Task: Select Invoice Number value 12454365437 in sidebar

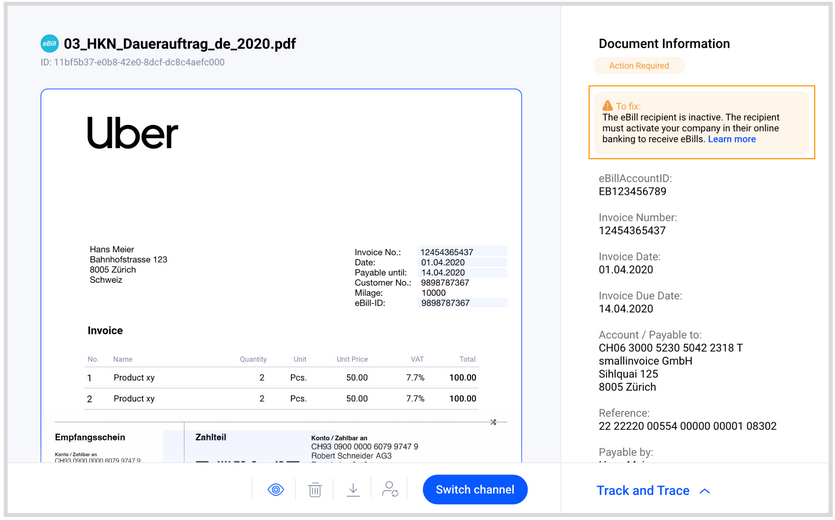Action: 632,231
